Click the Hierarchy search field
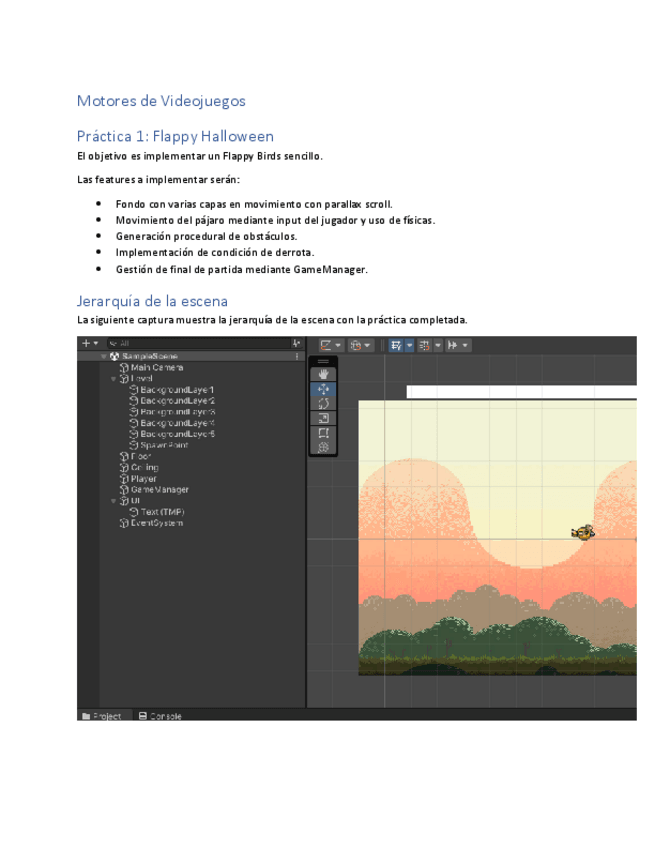This screenshot has width=655, height=848. coord(199,343)
